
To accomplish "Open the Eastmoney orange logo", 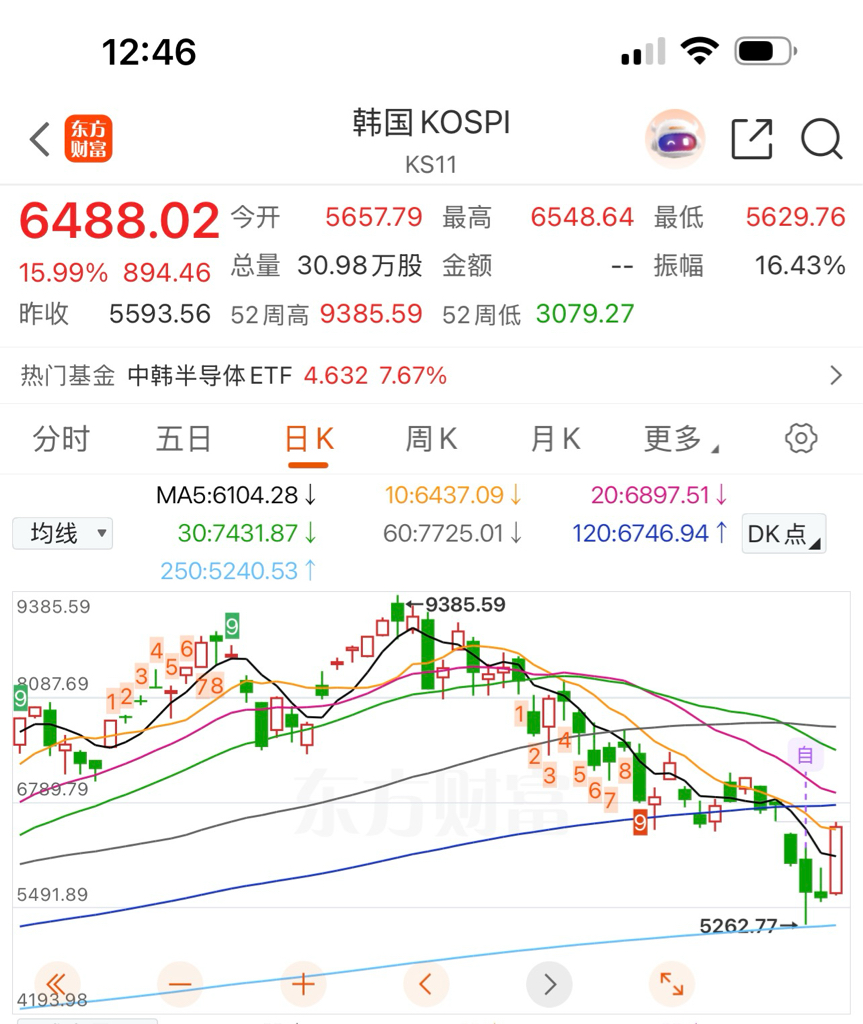I will click(x=88, y=138).
